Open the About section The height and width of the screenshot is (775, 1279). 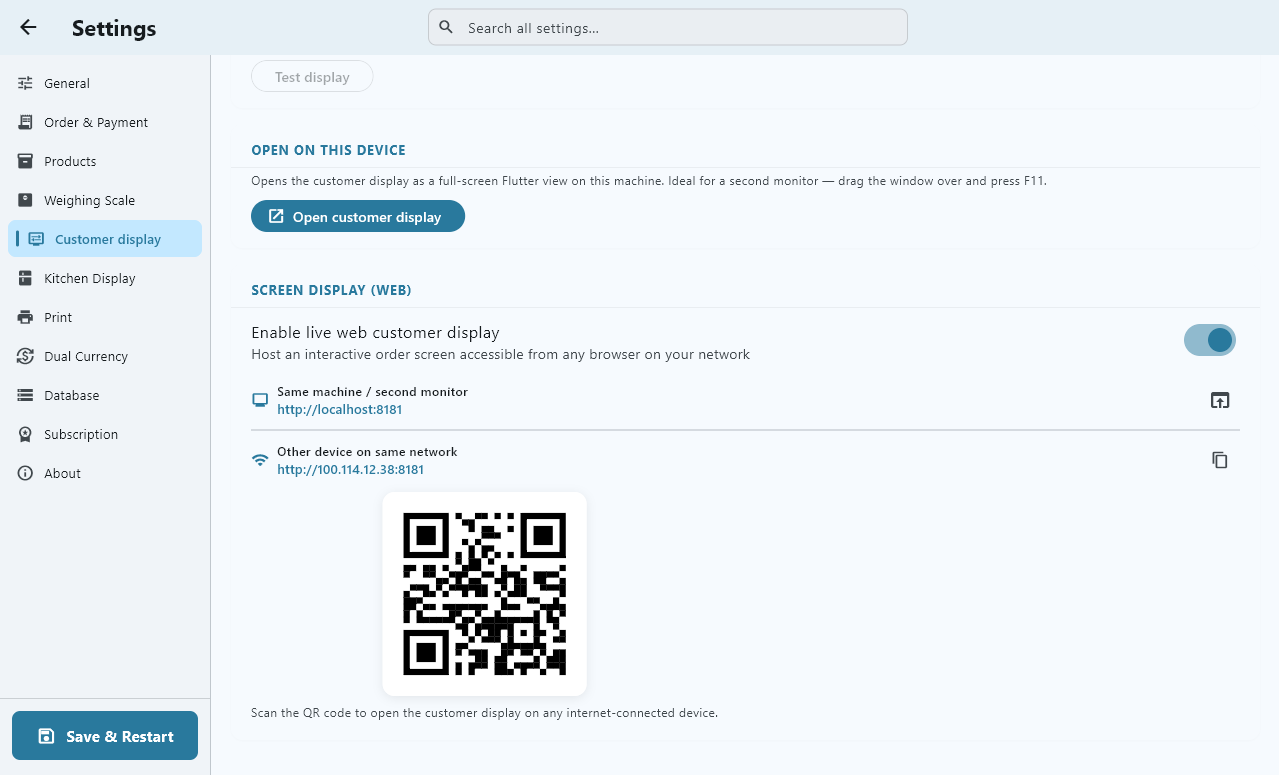[x=105, y=473]
